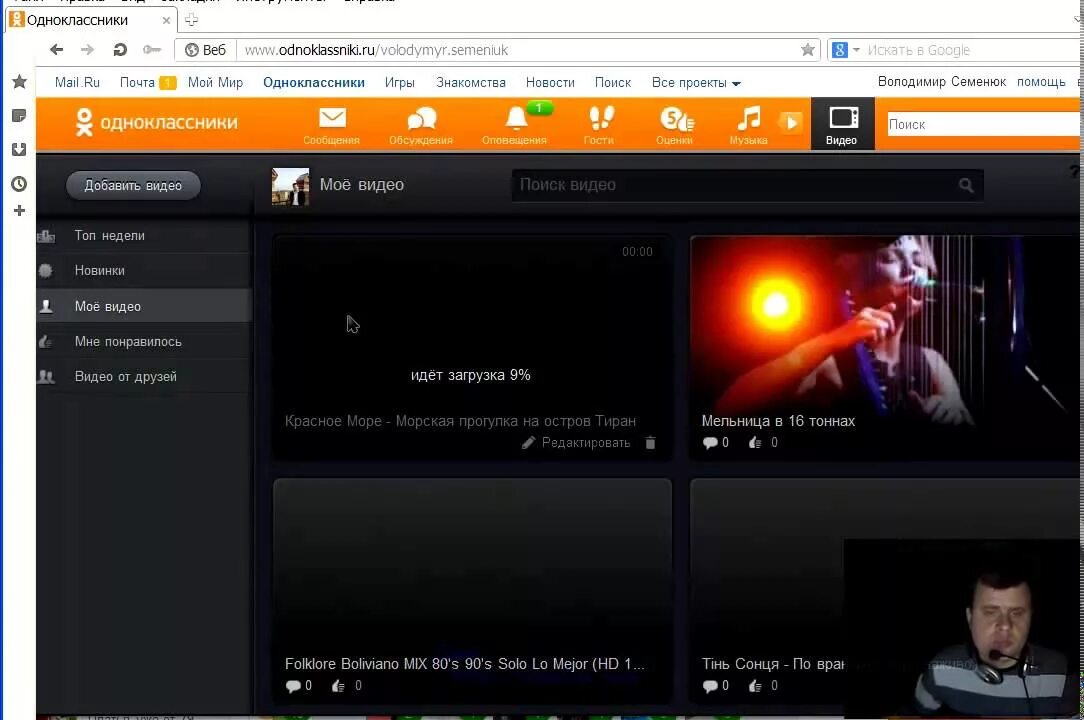Click the browser back arrow
Screen dimensions: 1084x720
point(57,50)
